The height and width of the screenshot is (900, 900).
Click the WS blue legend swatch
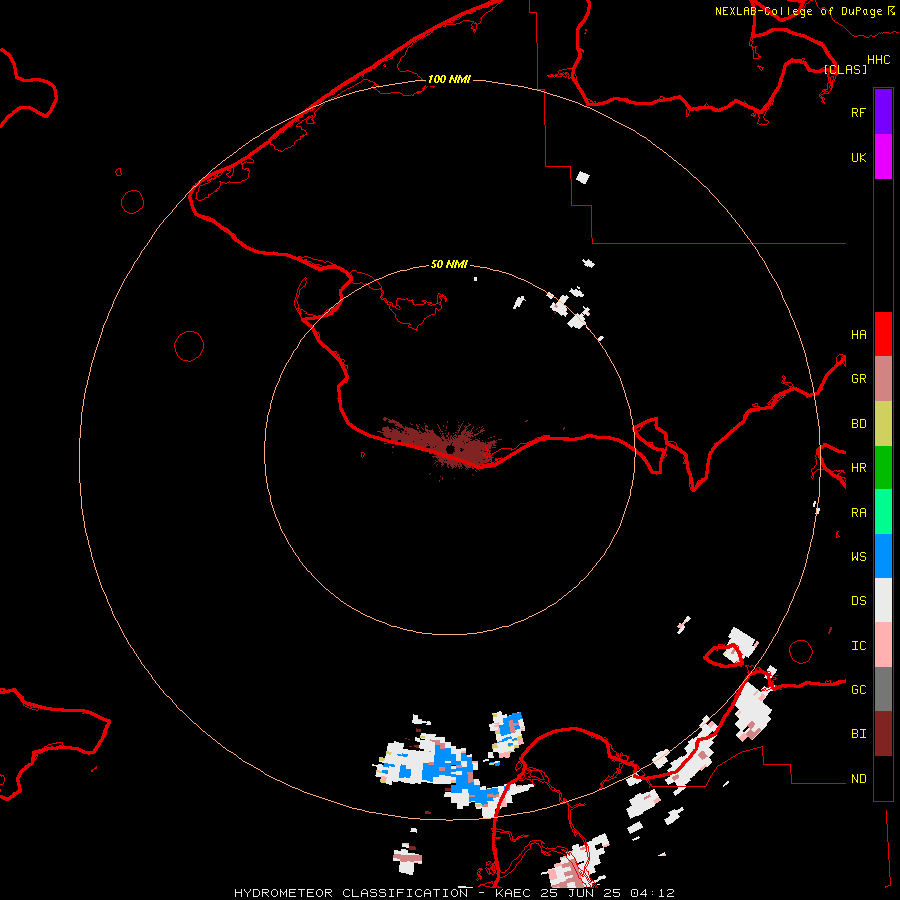coord(883,556)
